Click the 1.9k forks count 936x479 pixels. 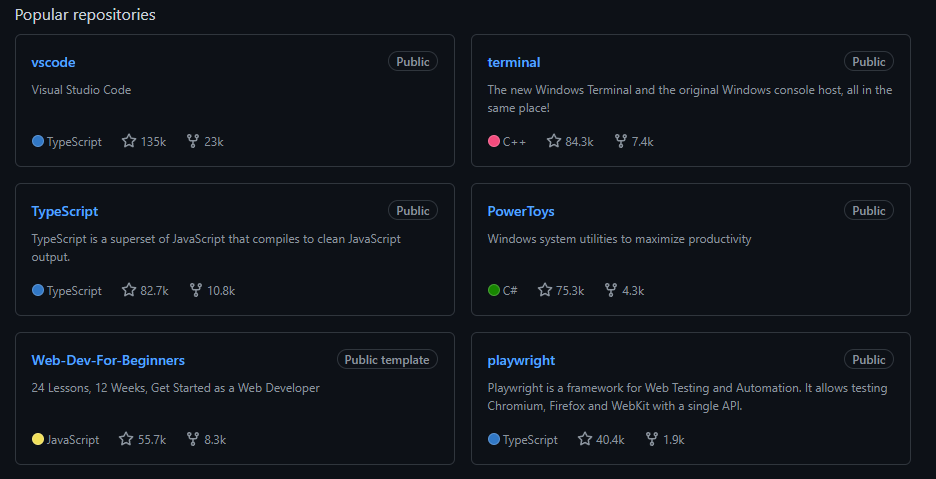[x=674, y=440]
